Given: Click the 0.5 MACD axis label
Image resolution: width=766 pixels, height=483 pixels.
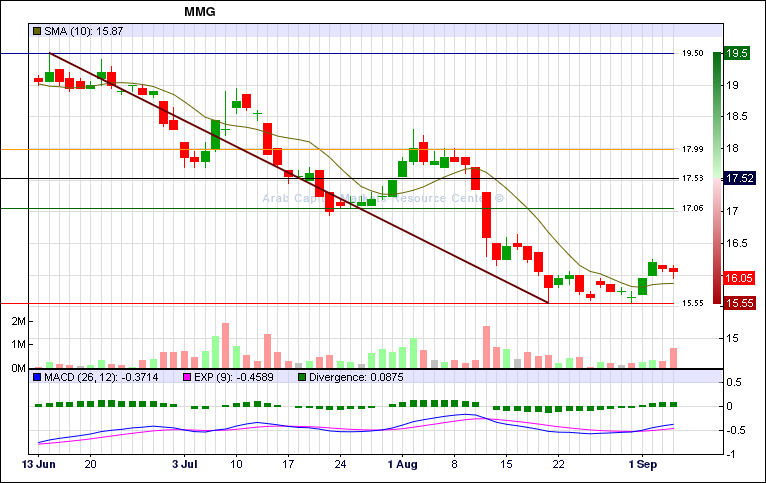Looking at the screenshot, I should (734, 382).
